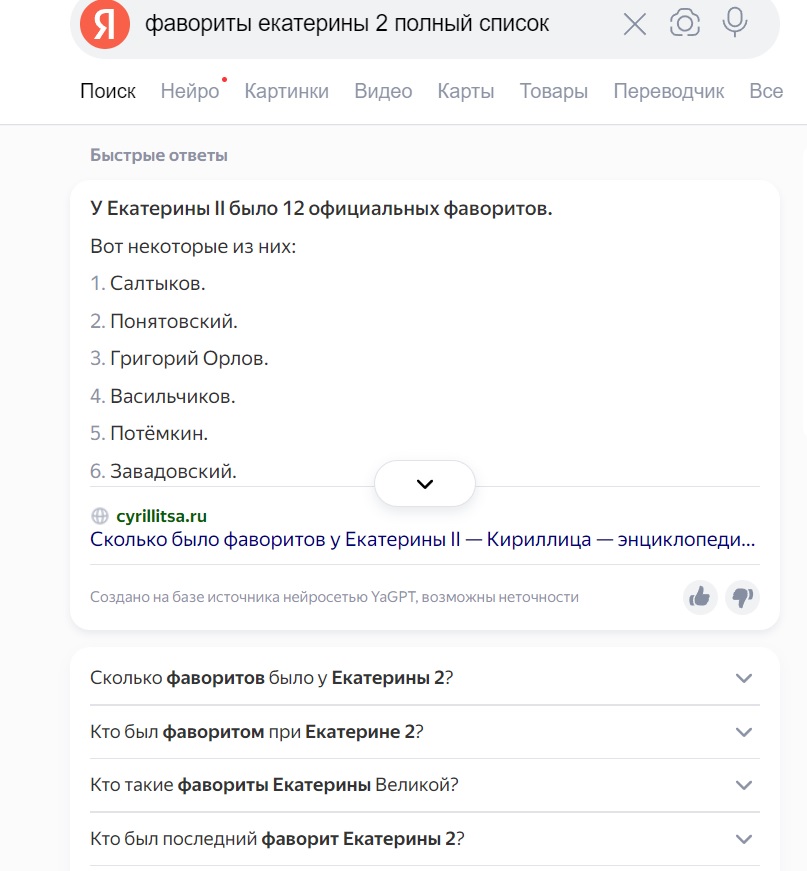Open camera image search
The image size is (807, 871).
coord(685,23)
